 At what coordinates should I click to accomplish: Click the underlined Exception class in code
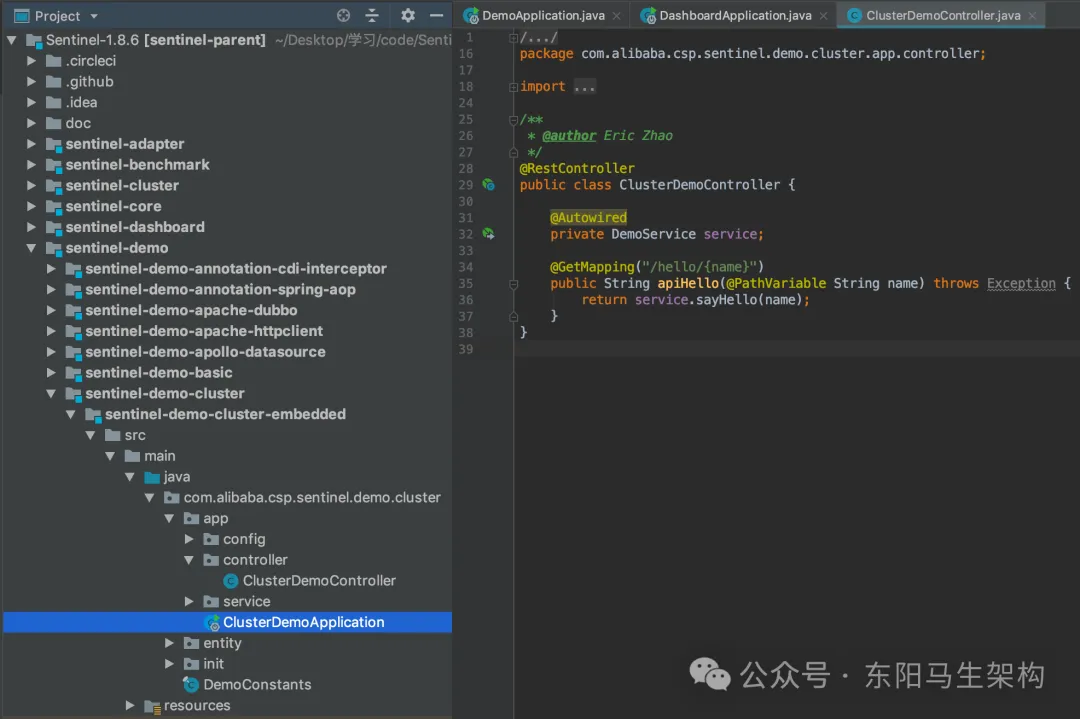1021,283
